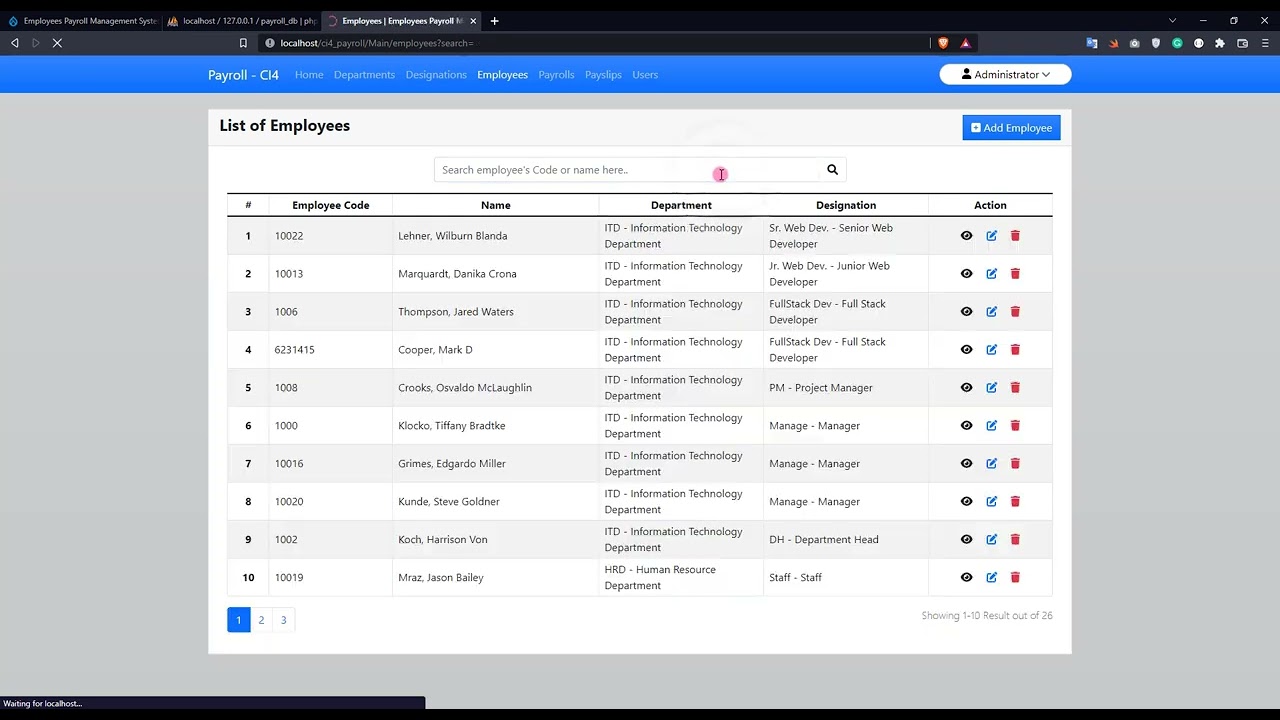Edit employee Thompson, Jared Waters

pyautogui.click(x=991, y=312)
